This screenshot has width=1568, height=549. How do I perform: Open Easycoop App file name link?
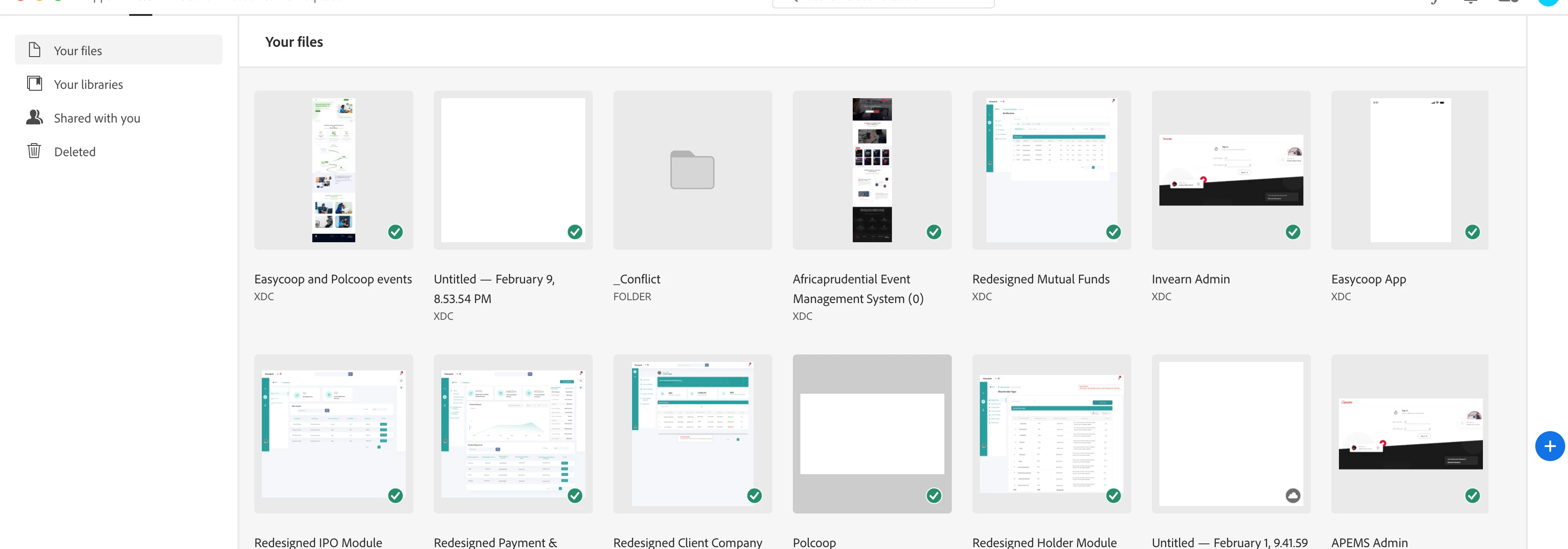(x=1368, y=279)
